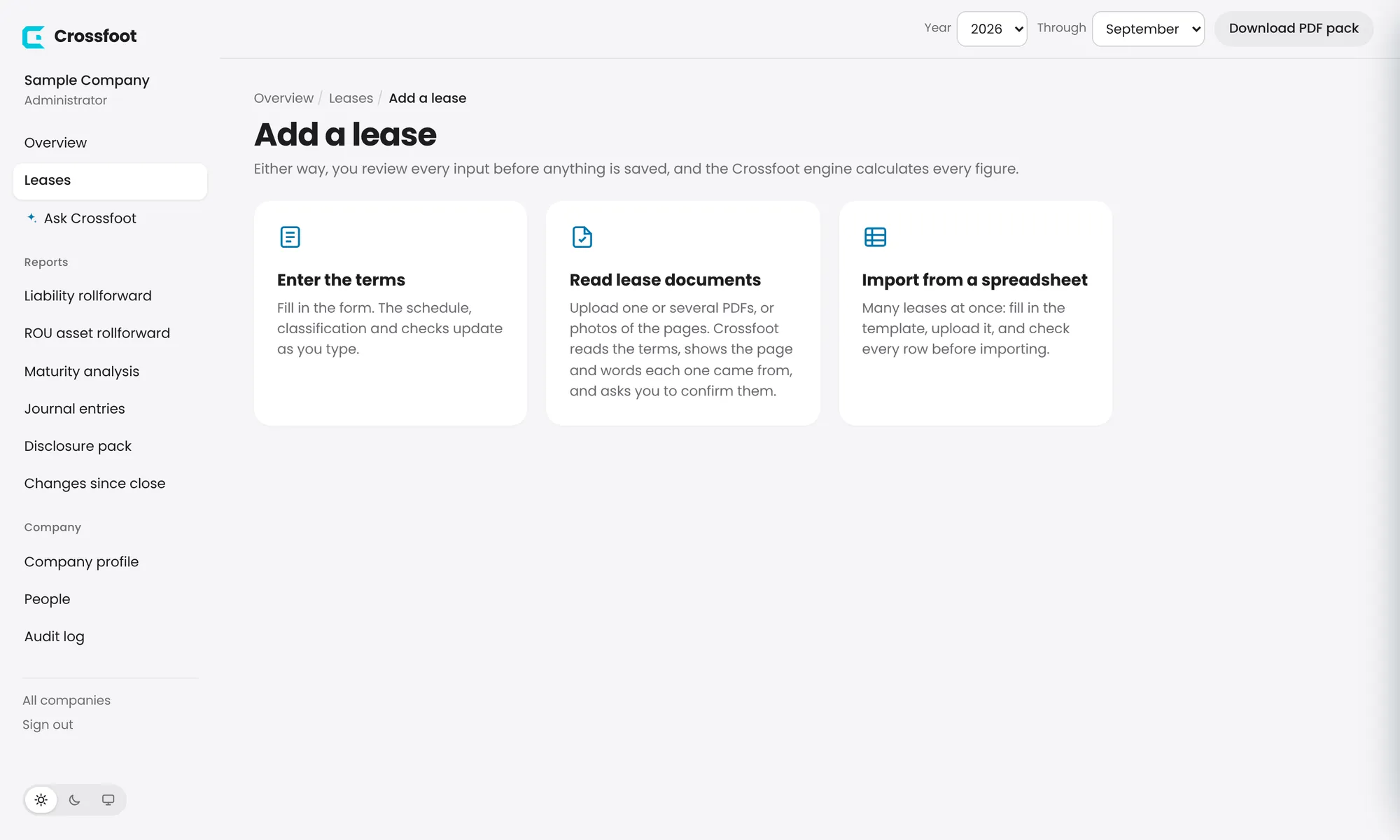1400x840 pixels.
Task: Click the Read lease documents file icon
Action: pos(582,237)
